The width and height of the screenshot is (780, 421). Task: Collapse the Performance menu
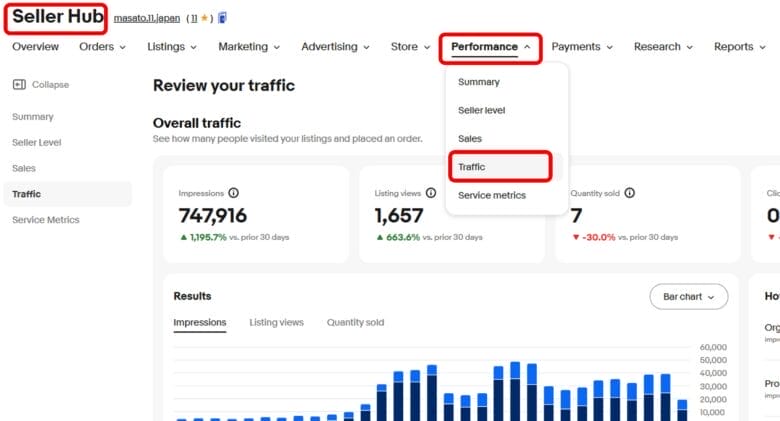[490, 47]
